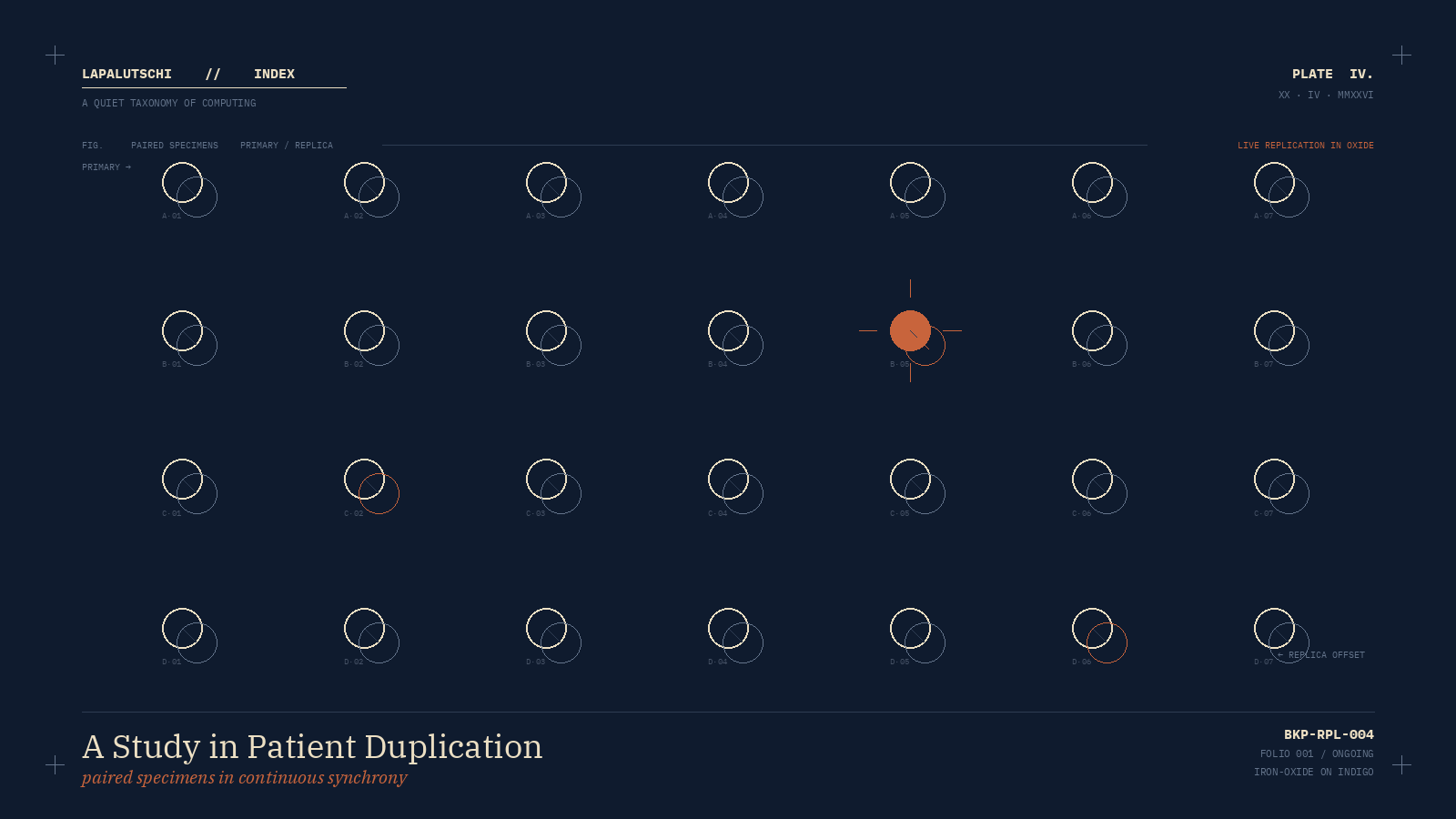
Task: Click the PLATE IV. label
Action: [1332, 74]
